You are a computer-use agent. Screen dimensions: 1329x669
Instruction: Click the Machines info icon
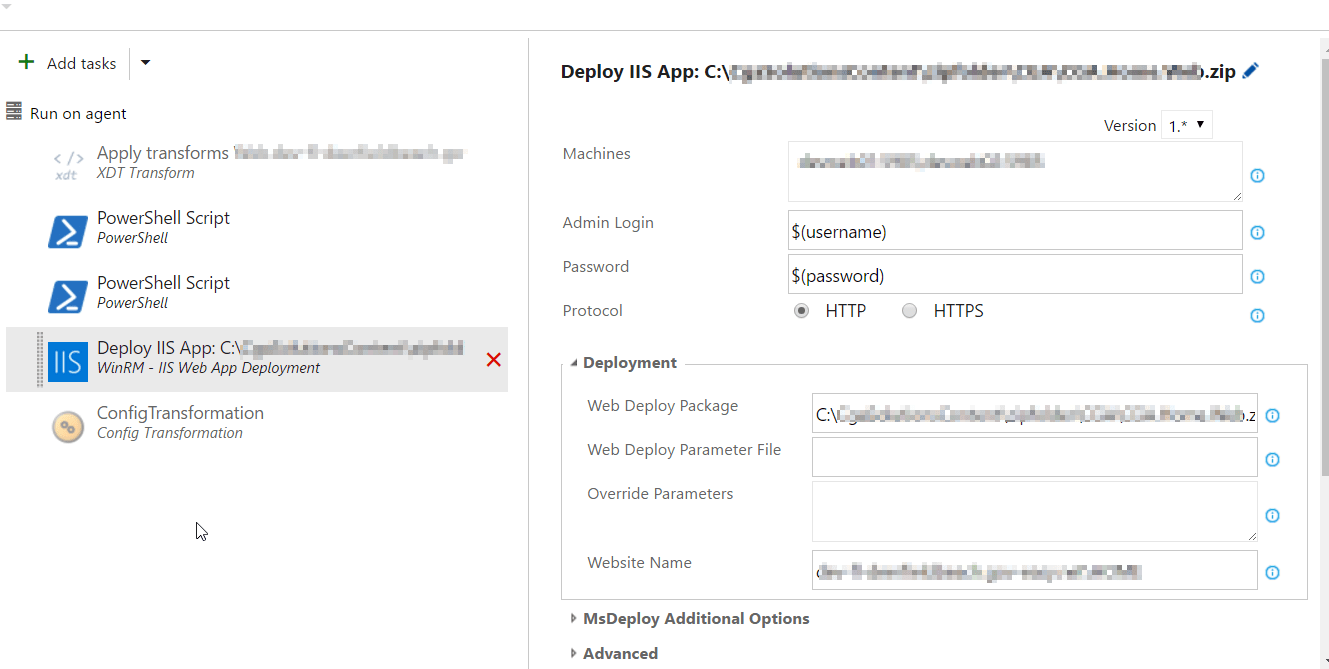(x=1258, y=176)
